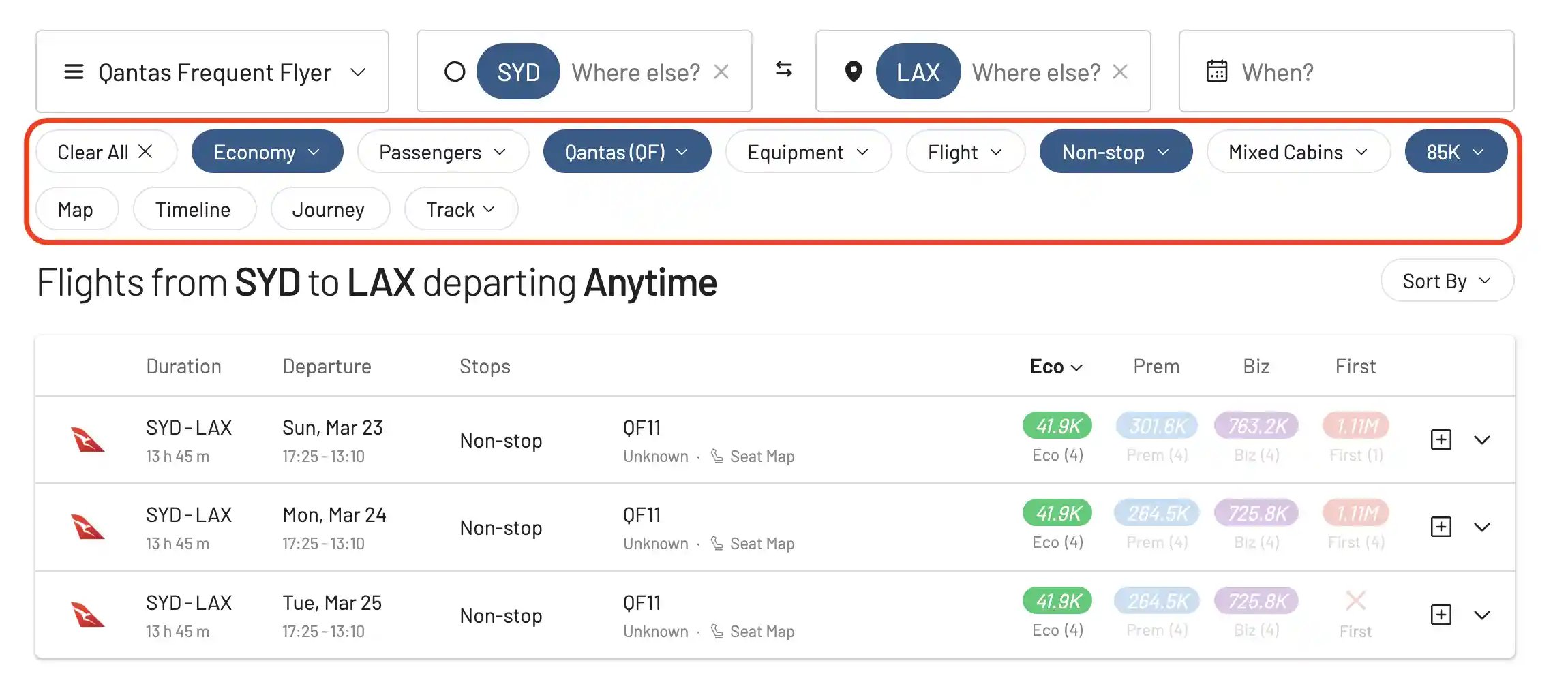Screen dimensions: 1568x695
Task: Select 264.5K Prem fare on Tue, Mar 25
Action: 1157,601
